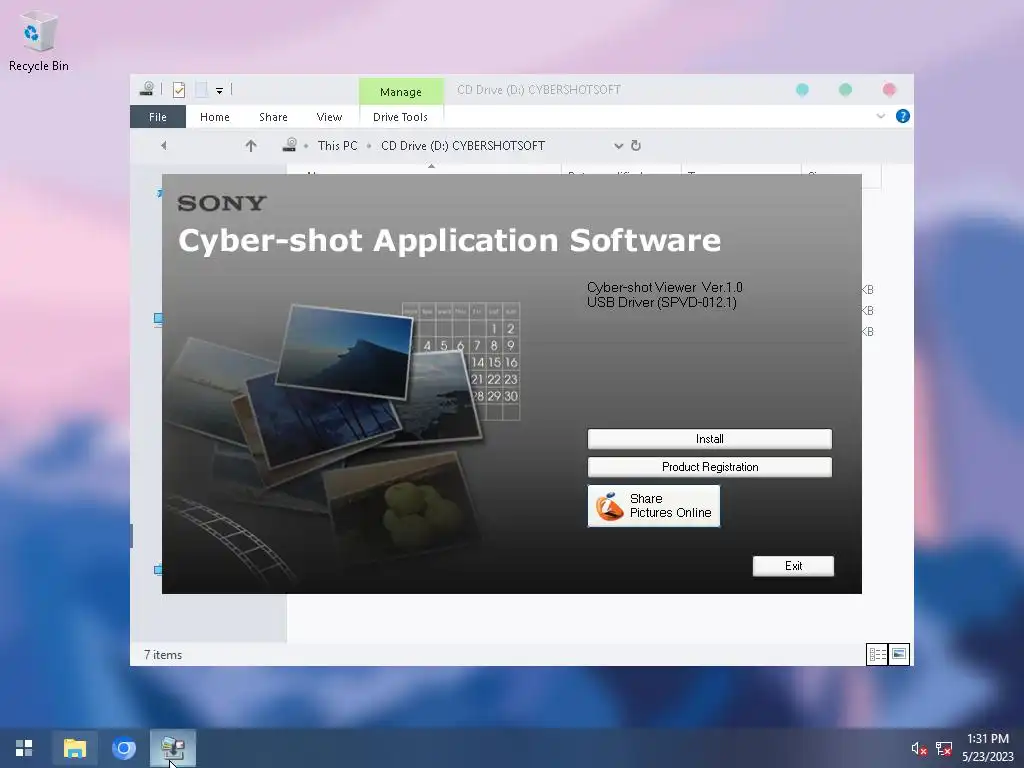Click the drive icon in title bar
1024x768 pixels.
point(147,89)
